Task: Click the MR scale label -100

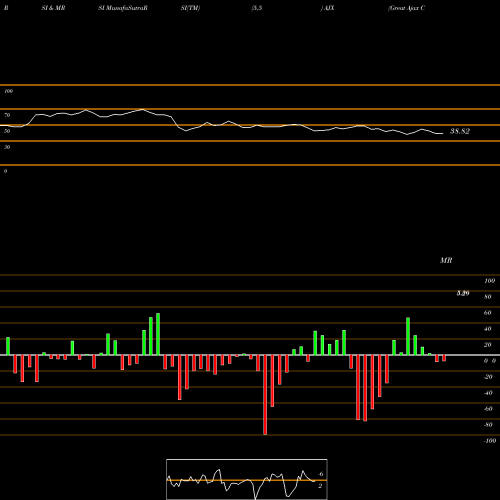Action: [x=490, y=441]
